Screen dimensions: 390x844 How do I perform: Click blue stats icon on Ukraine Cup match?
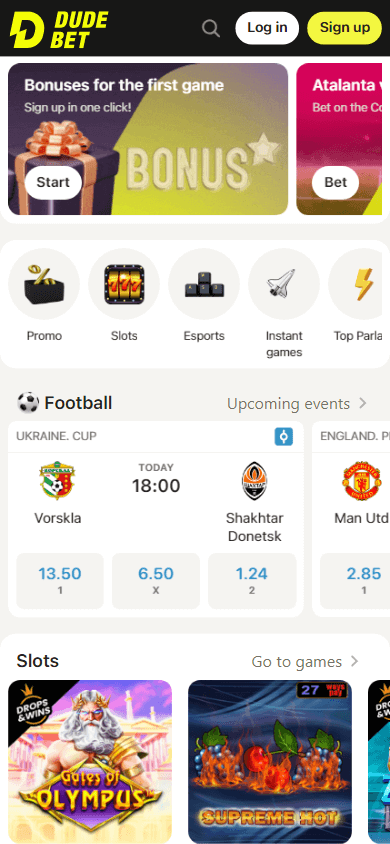tap(284, 436)
